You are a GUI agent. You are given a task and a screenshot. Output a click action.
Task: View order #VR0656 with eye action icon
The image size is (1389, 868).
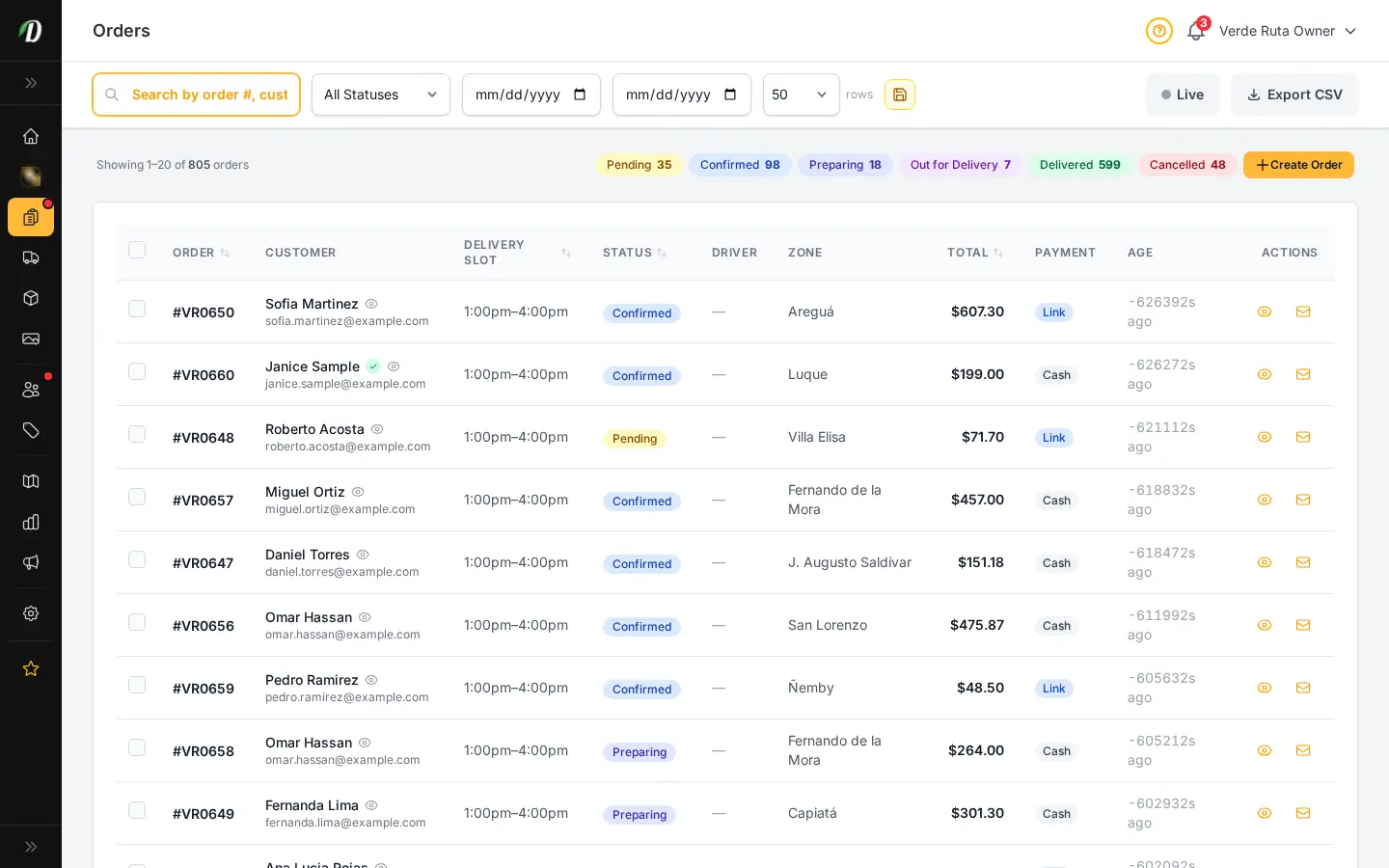1265,625
